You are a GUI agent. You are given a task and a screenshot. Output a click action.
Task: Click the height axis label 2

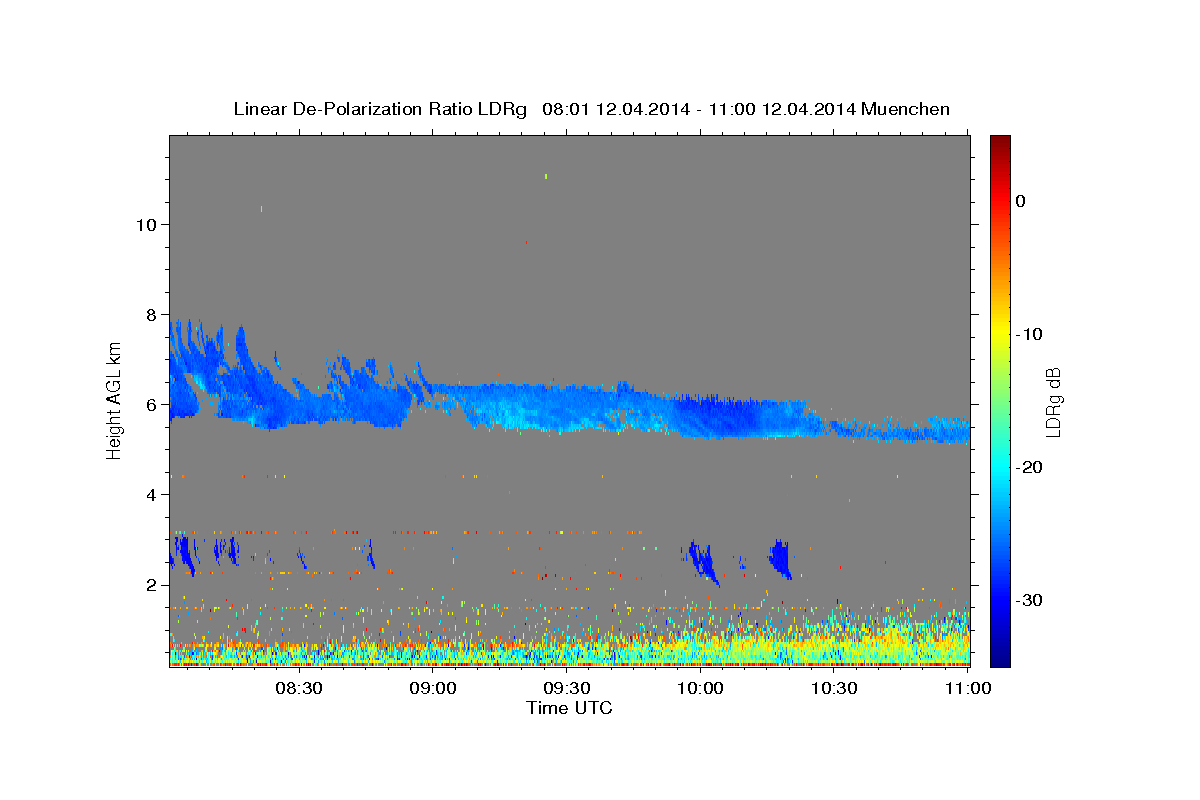tap(150, 584)
